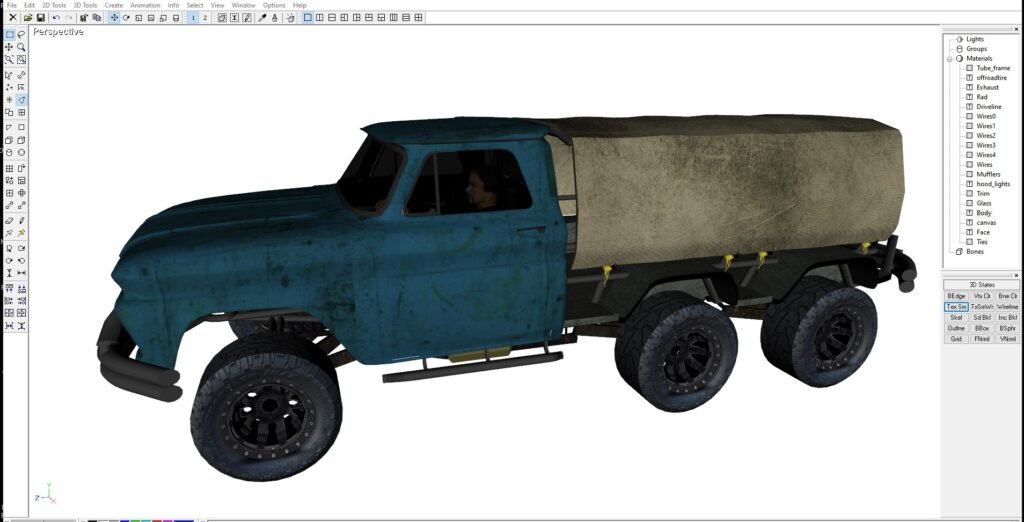Image resolution: width=1024 pixels, height=522 pixels.
Task: Toggle the Grid display state
Action: click(x=956, y=339)
